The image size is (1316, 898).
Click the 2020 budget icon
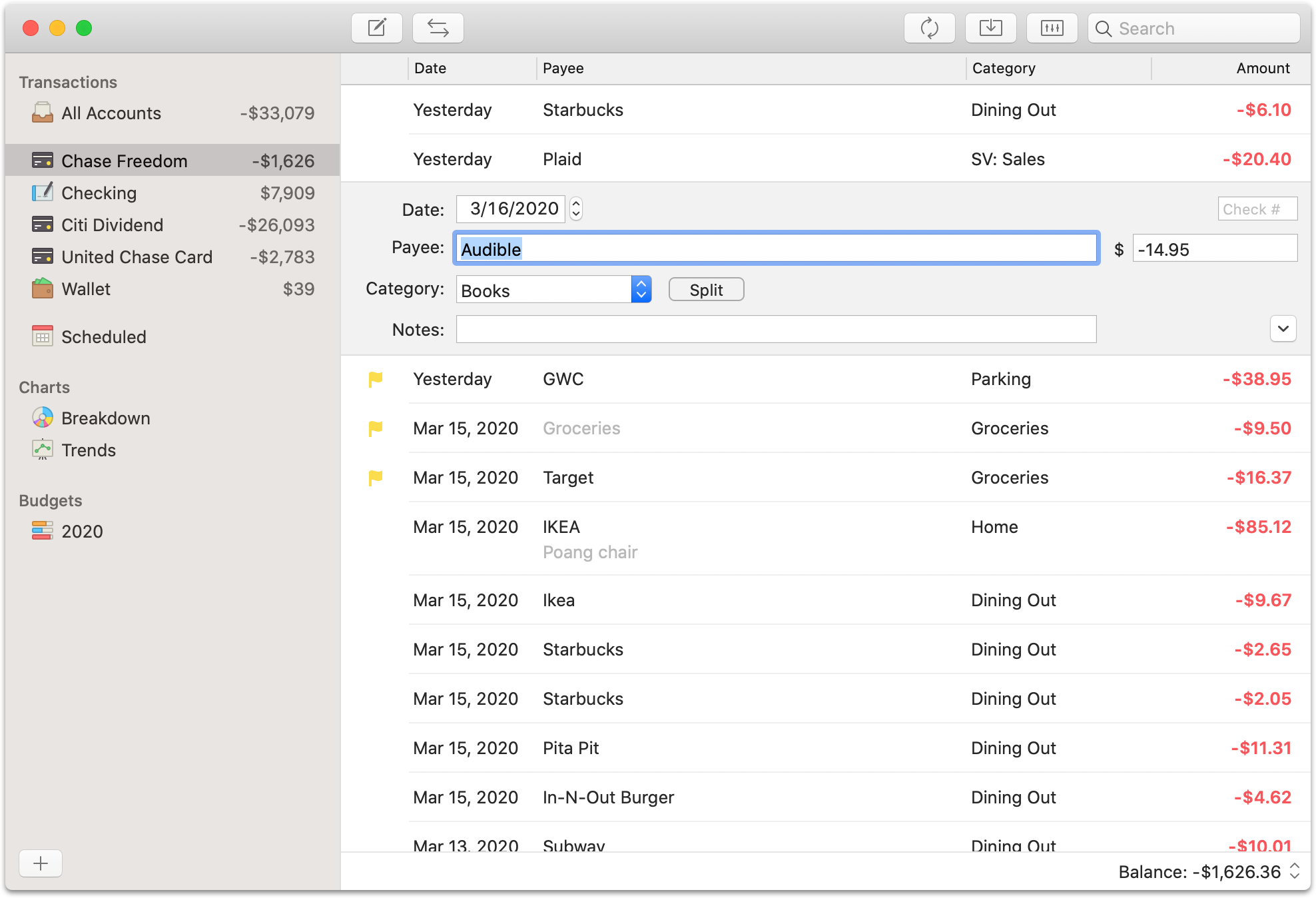43,531
